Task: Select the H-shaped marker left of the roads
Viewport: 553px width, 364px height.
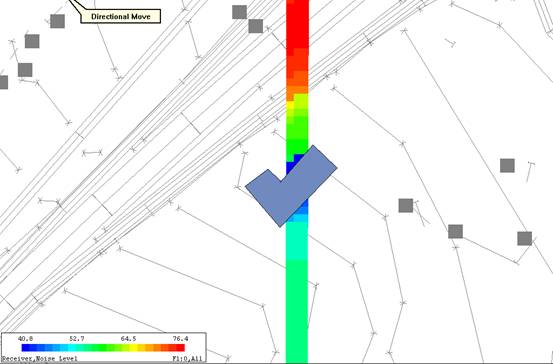Action: click(x=92, y=153)
